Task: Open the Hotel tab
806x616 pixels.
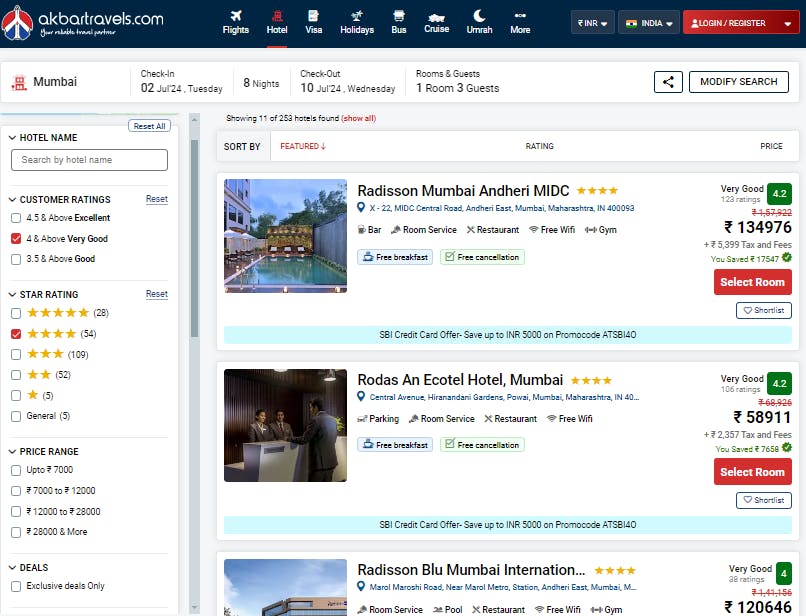Action: coord(277,23)
